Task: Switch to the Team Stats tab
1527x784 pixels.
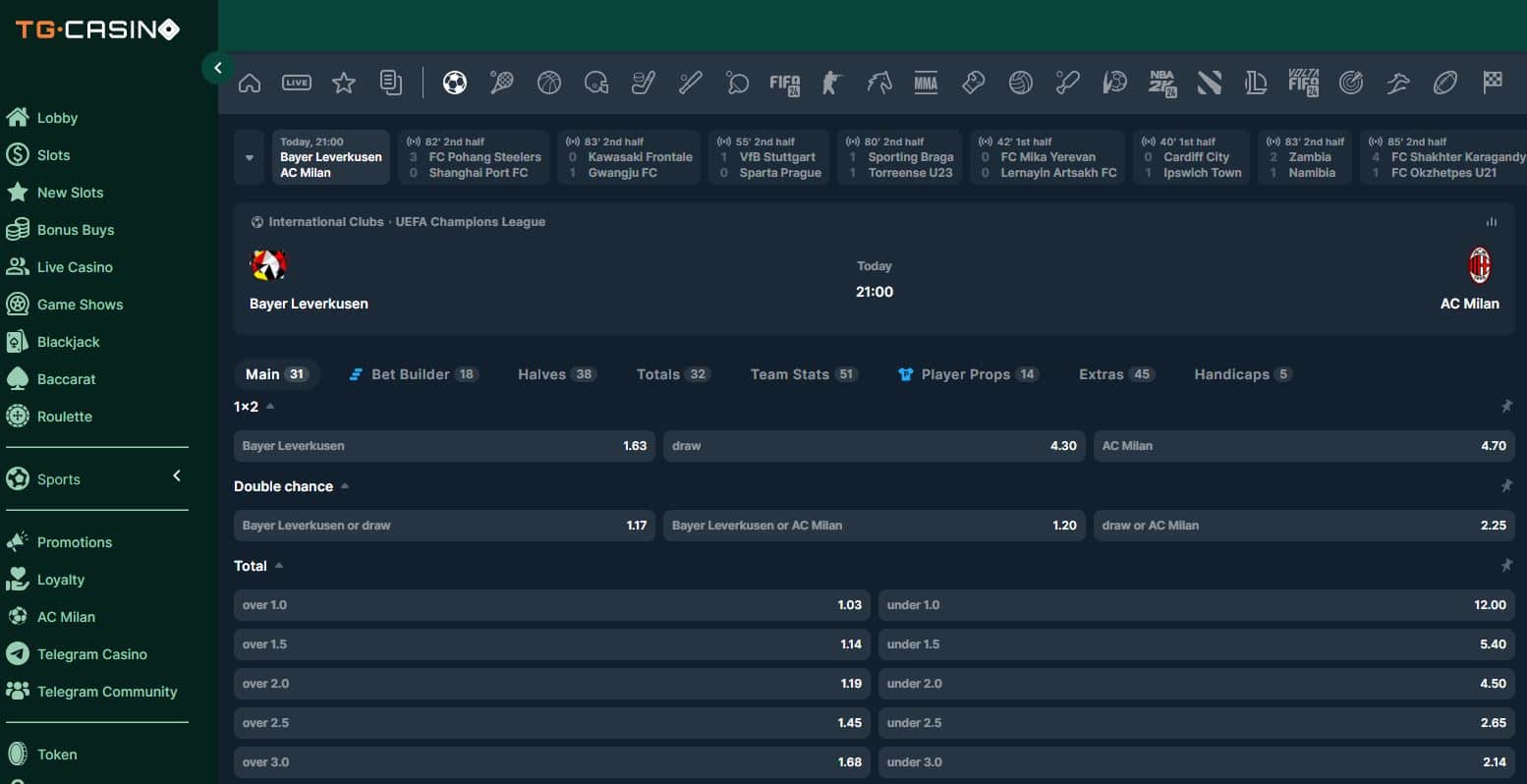Action: coord(804,374)
